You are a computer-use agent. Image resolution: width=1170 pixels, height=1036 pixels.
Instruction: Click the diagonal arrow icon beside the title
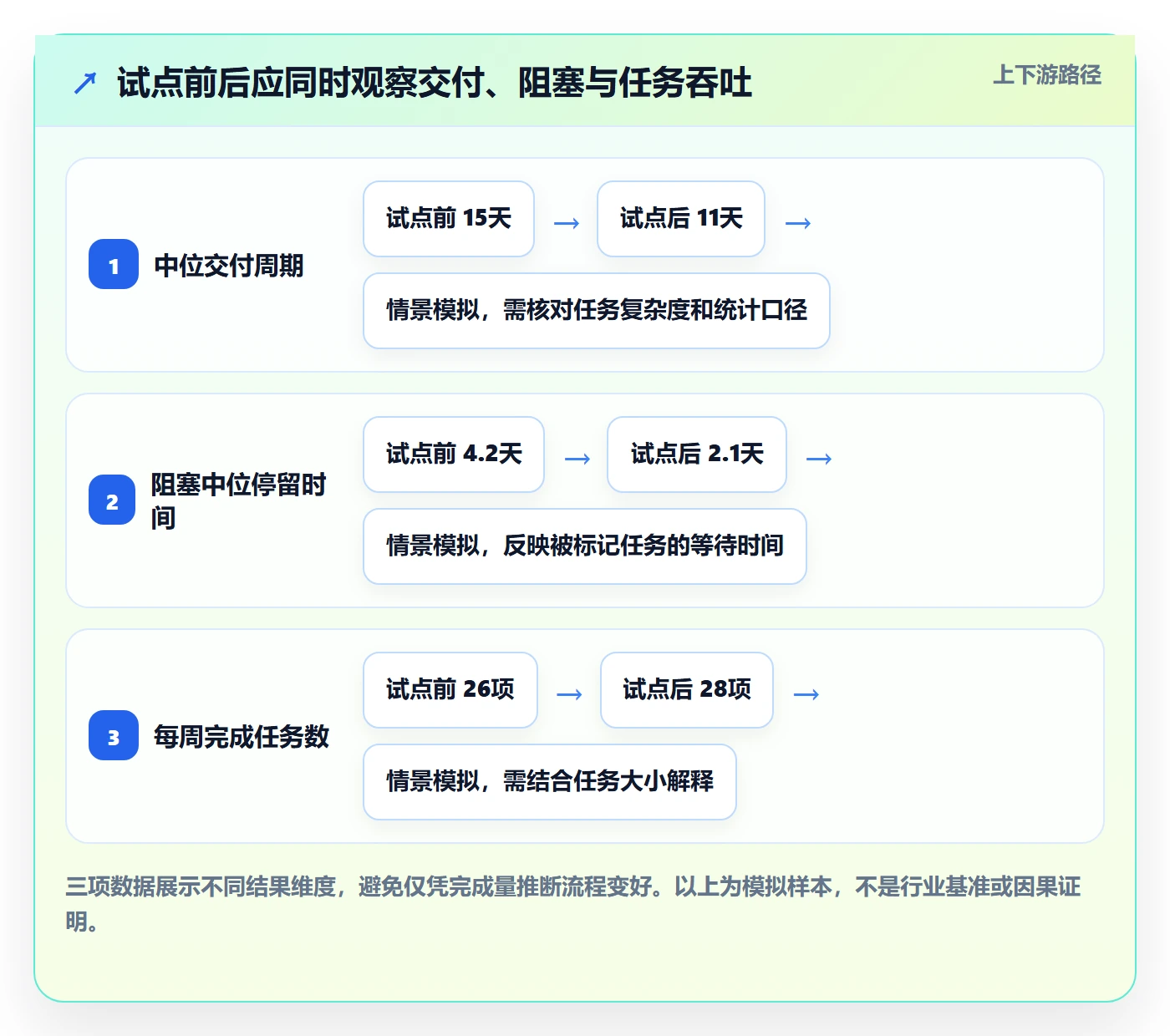click(85, 83)
